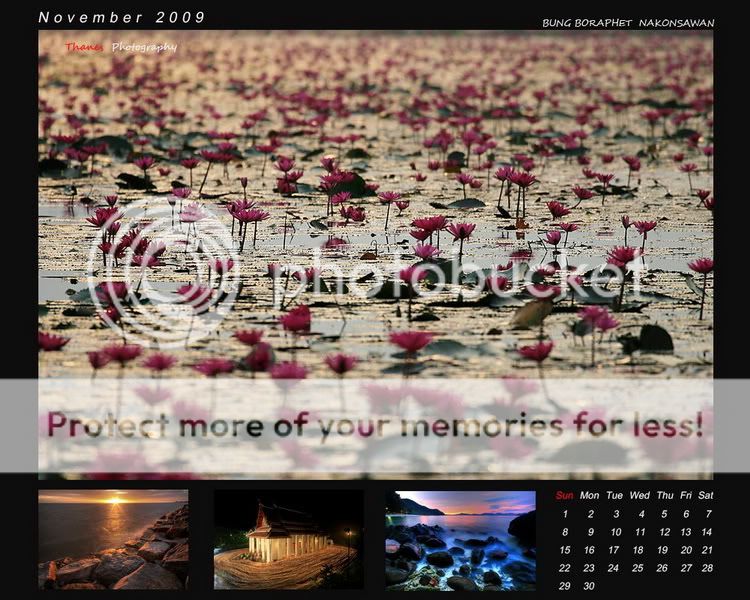The image size is (750, 600).
Task: Click the "November 2009" title text
Action: point(121,18)
